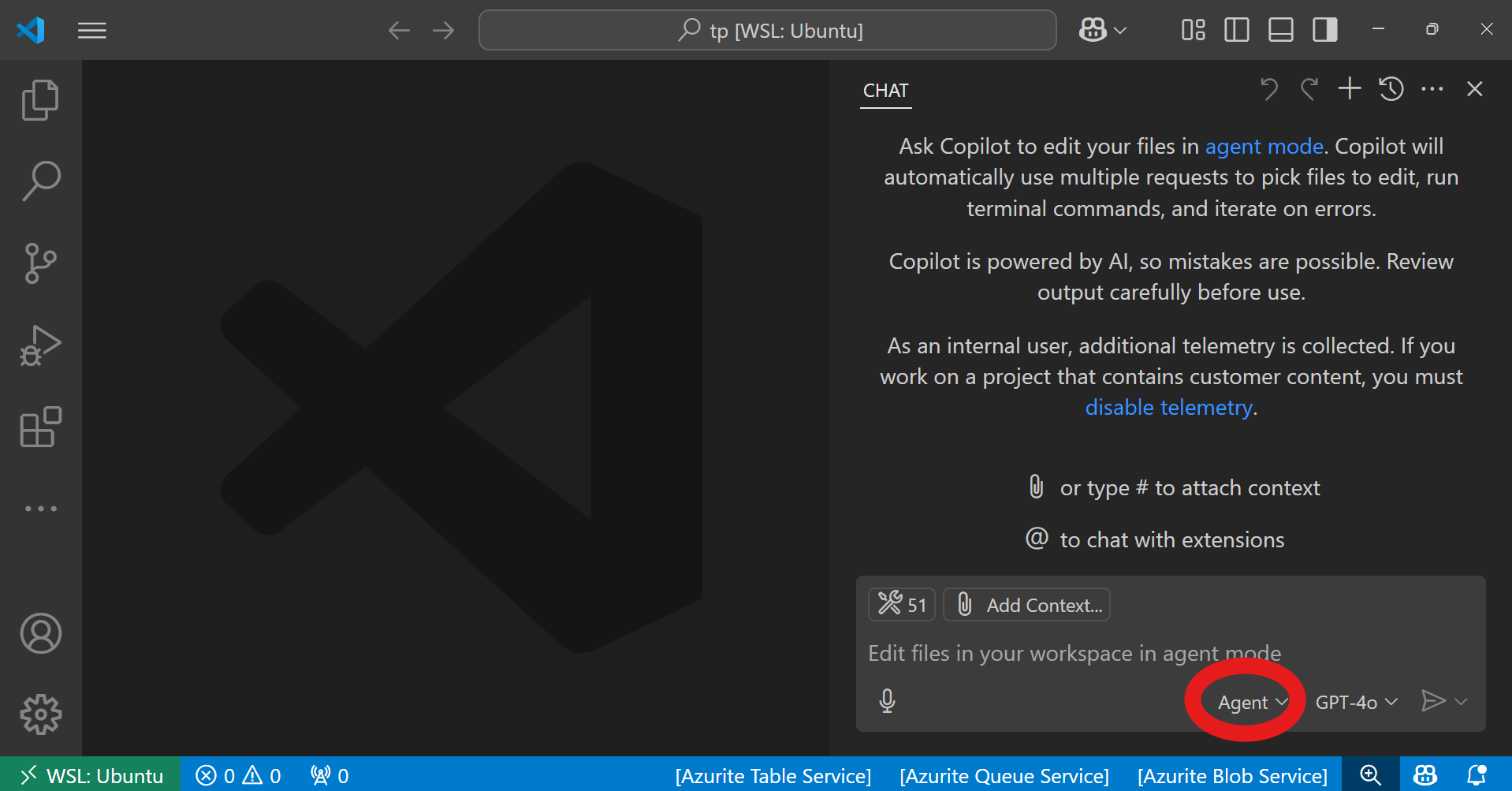Toggle the bottom panel
The width and height of the screenshot is (1512, 791).
point(1280,31)
